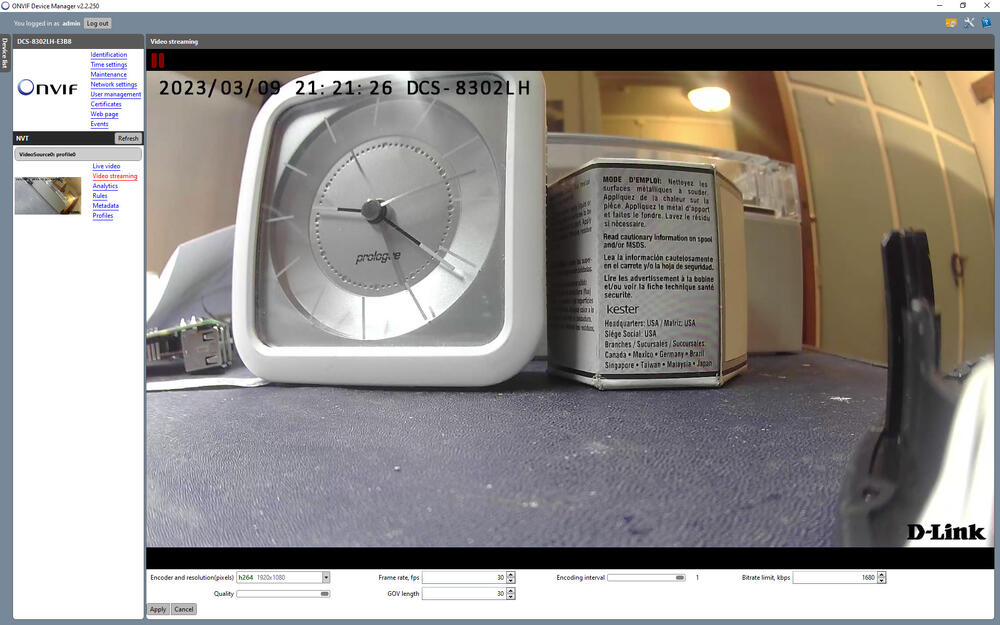This screenshot has height=625, width=1000.
Task: Open the Encoder and resolution dropdown
Action: (x=326, y=577)
